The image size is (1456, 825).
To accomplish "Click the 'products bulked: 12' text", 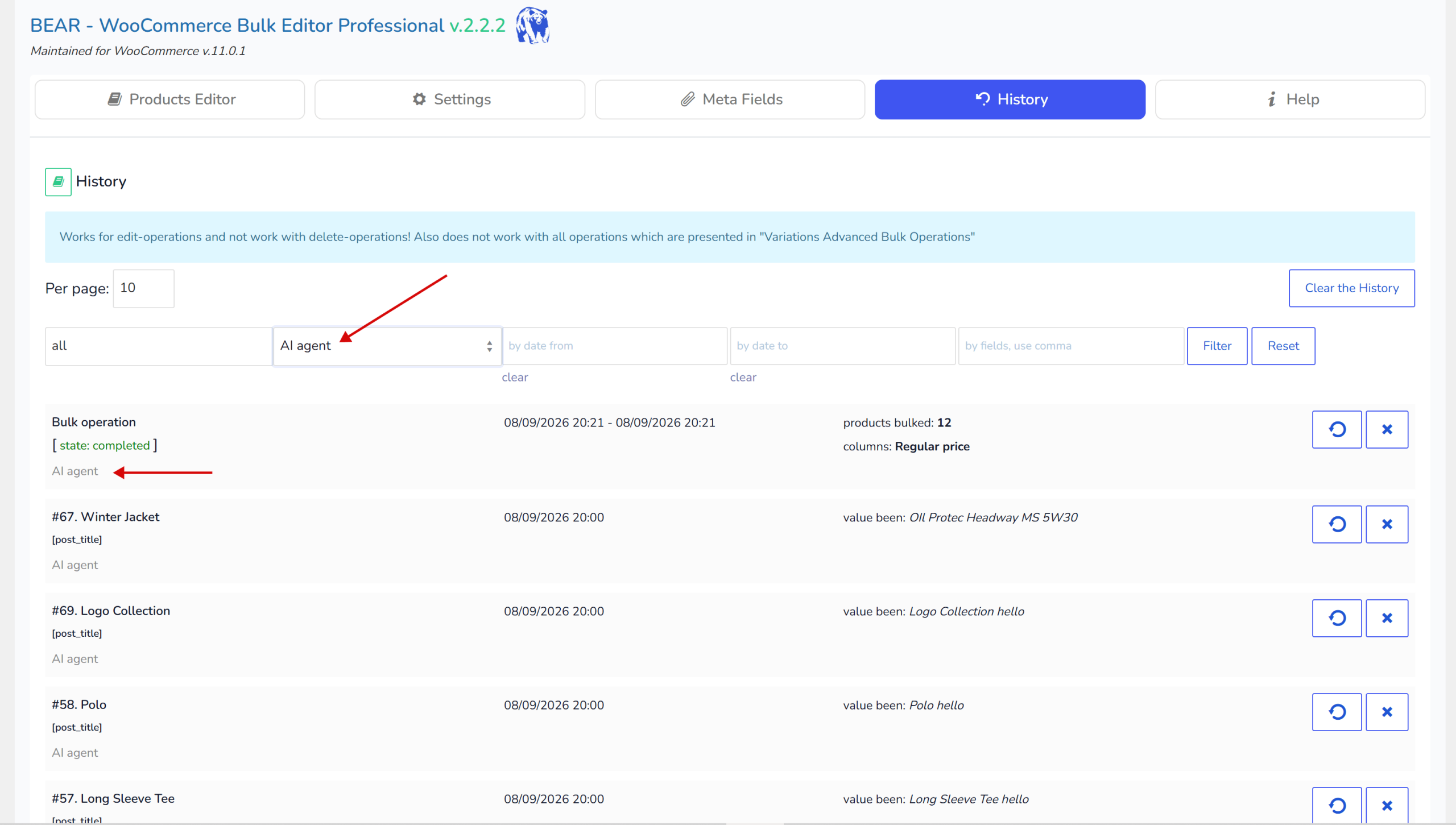I will [897, 422].
